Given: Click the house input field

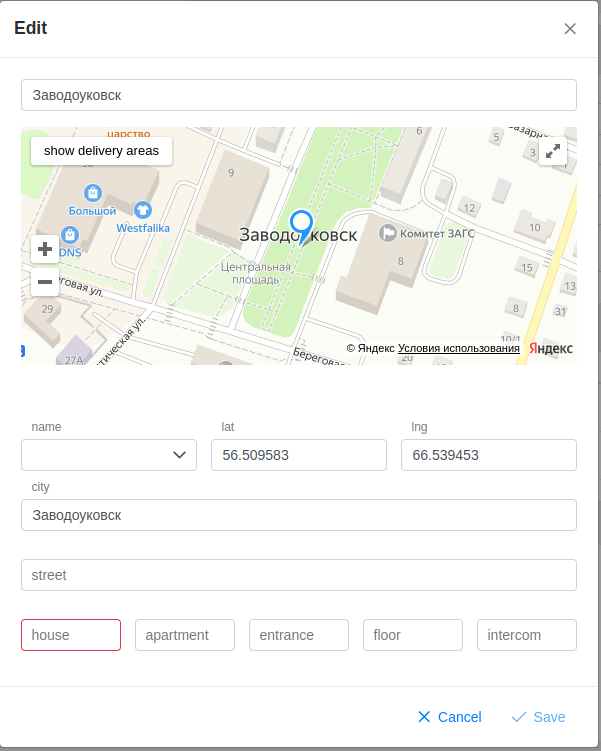Looking at the screenshot, I should (x=71, y=635).
